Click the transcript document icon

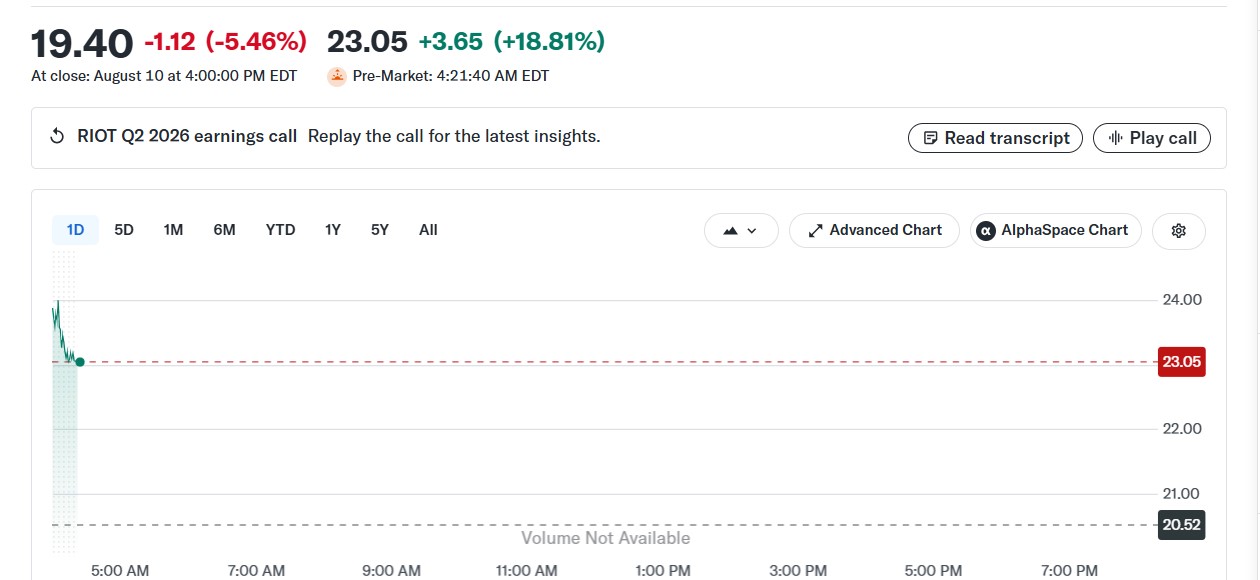pyautogui.click(x=930, y=138)
